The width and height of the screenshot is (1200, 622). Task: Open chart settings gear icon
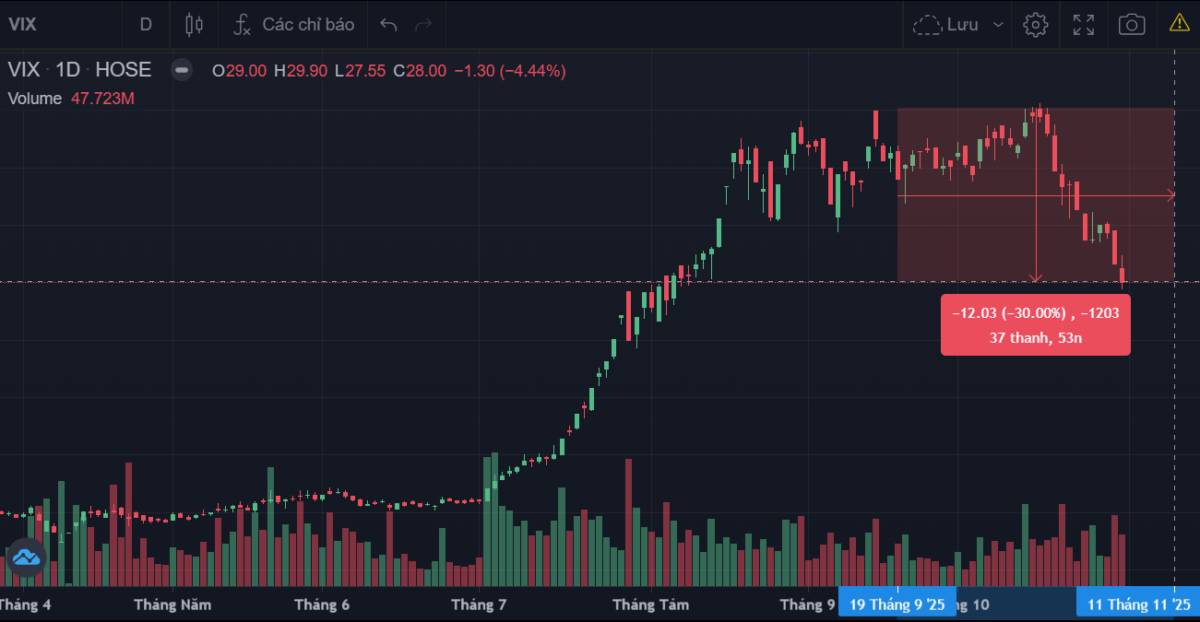(x=1035, y=24)
